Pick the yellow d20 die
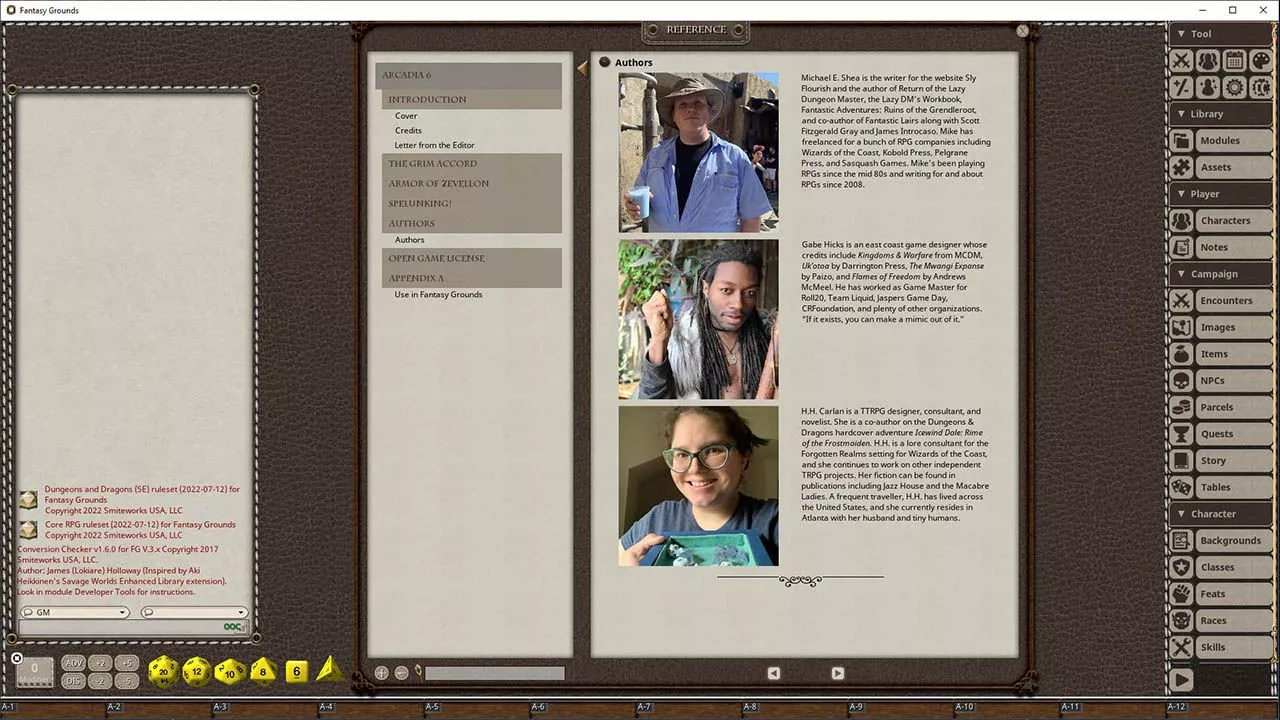1280x720 pixels. tap(163, 672)
